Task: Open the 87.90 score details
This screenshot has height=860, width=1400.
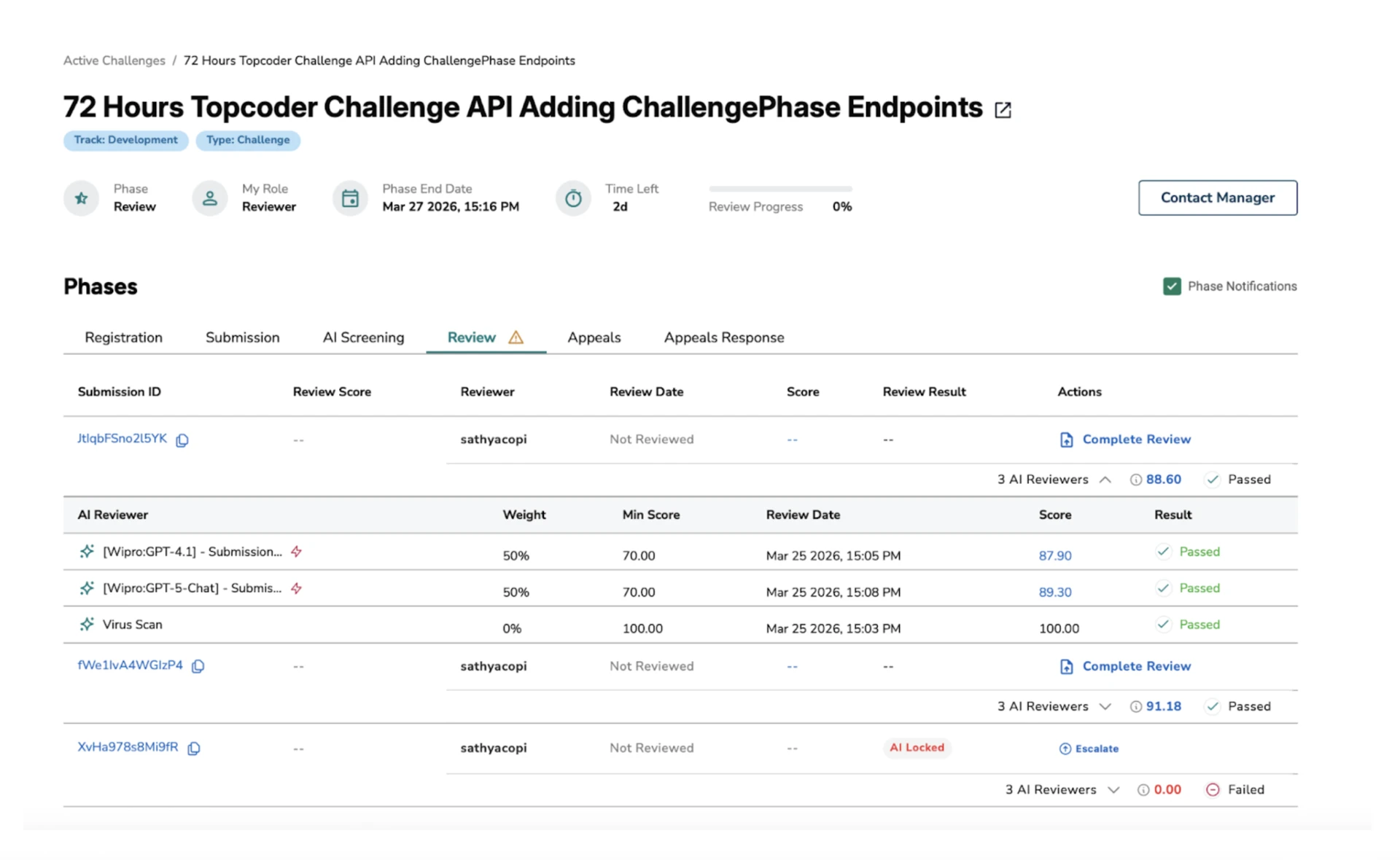Action: 1054,555
